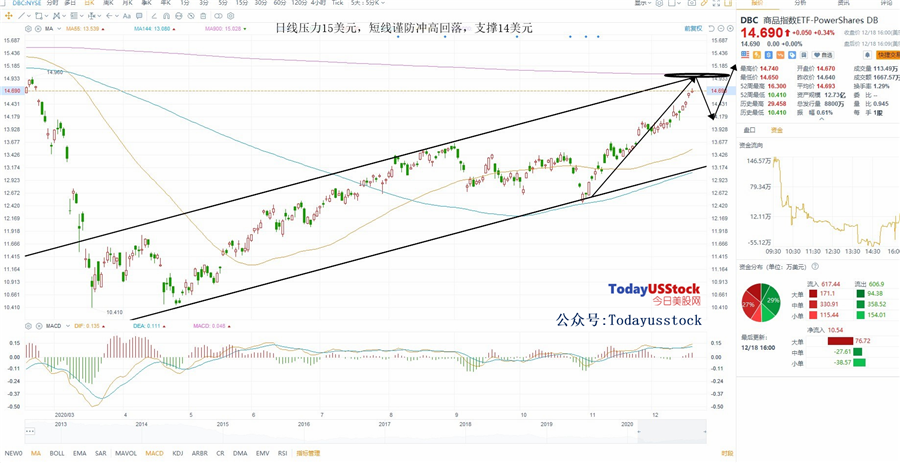
Task: Click the orange lightning icon under price
Action: (x=757, y=55)
